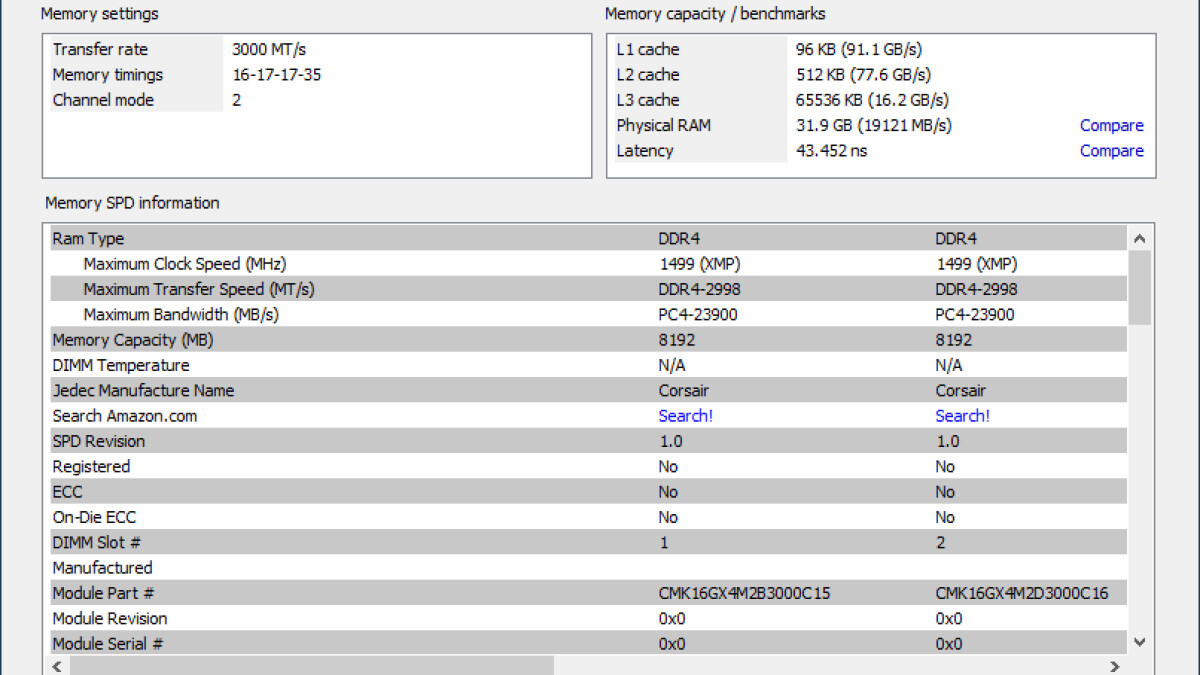Click the horizontal scroll right arrow

[1116, 666]
